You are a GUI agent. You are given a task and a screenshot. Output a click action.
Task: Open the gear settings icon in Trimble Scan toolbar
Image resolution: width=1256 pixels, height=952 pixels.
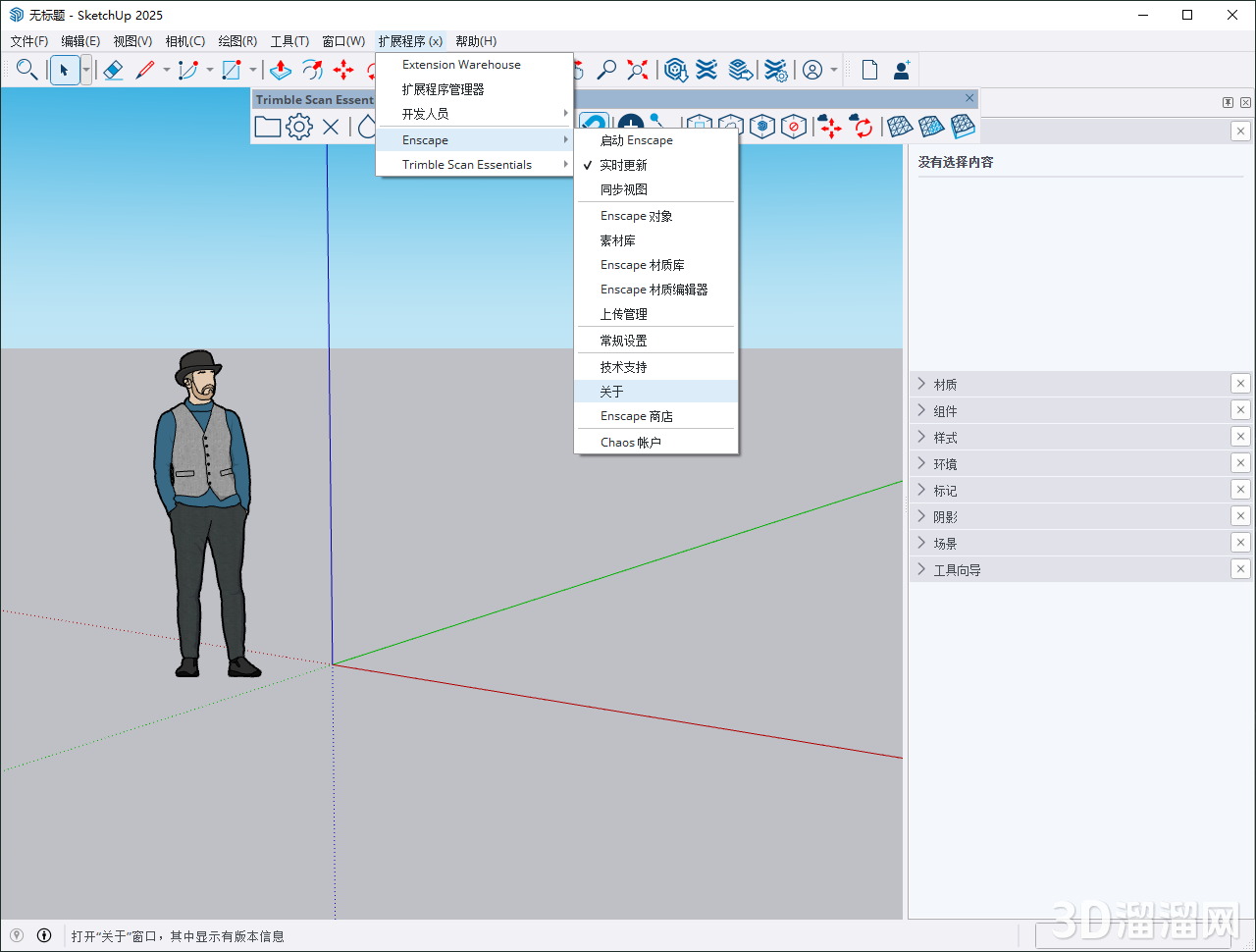(x=299, y=126)
